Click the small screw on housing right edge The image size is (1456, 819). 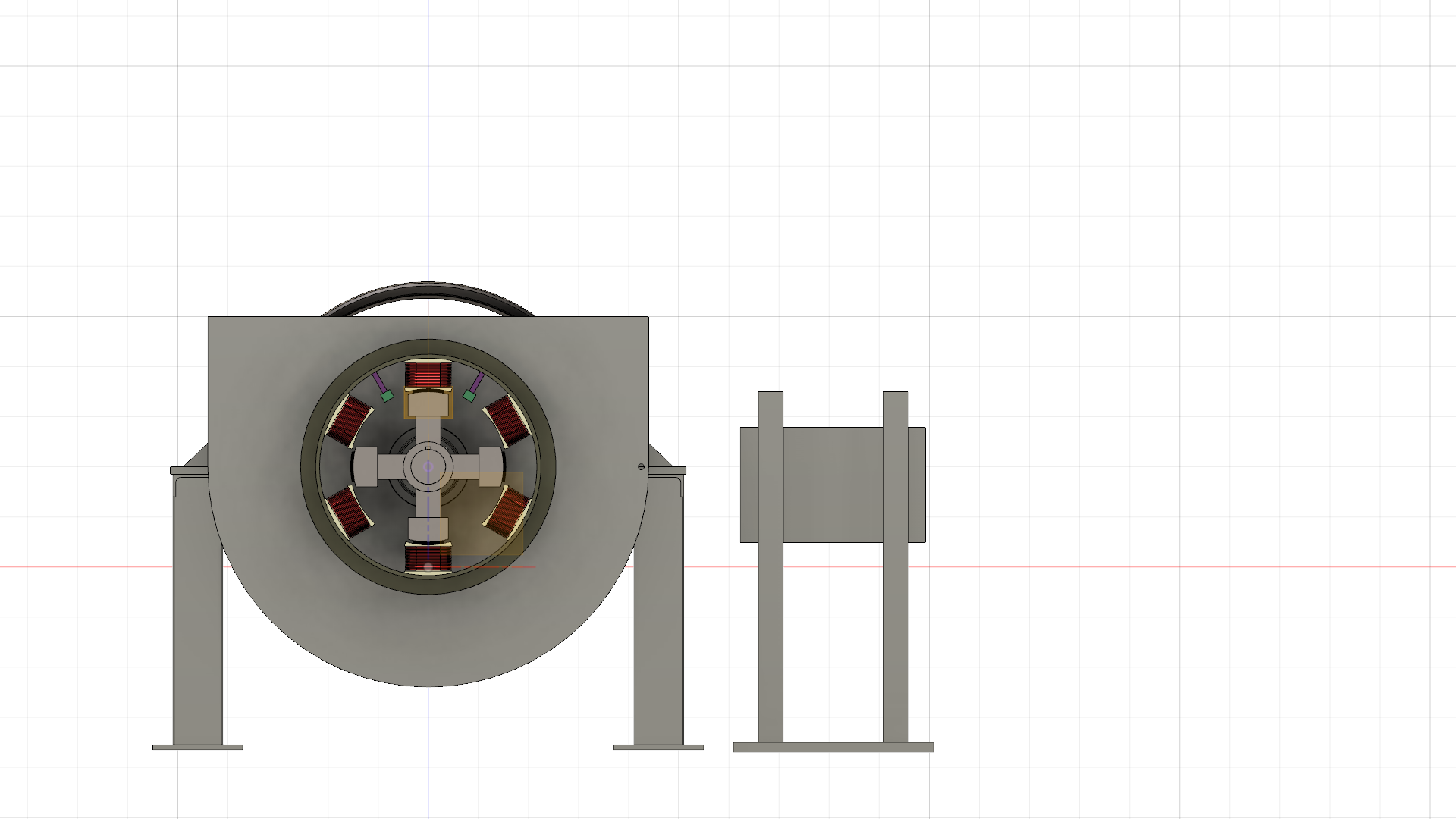coord(642,467)
